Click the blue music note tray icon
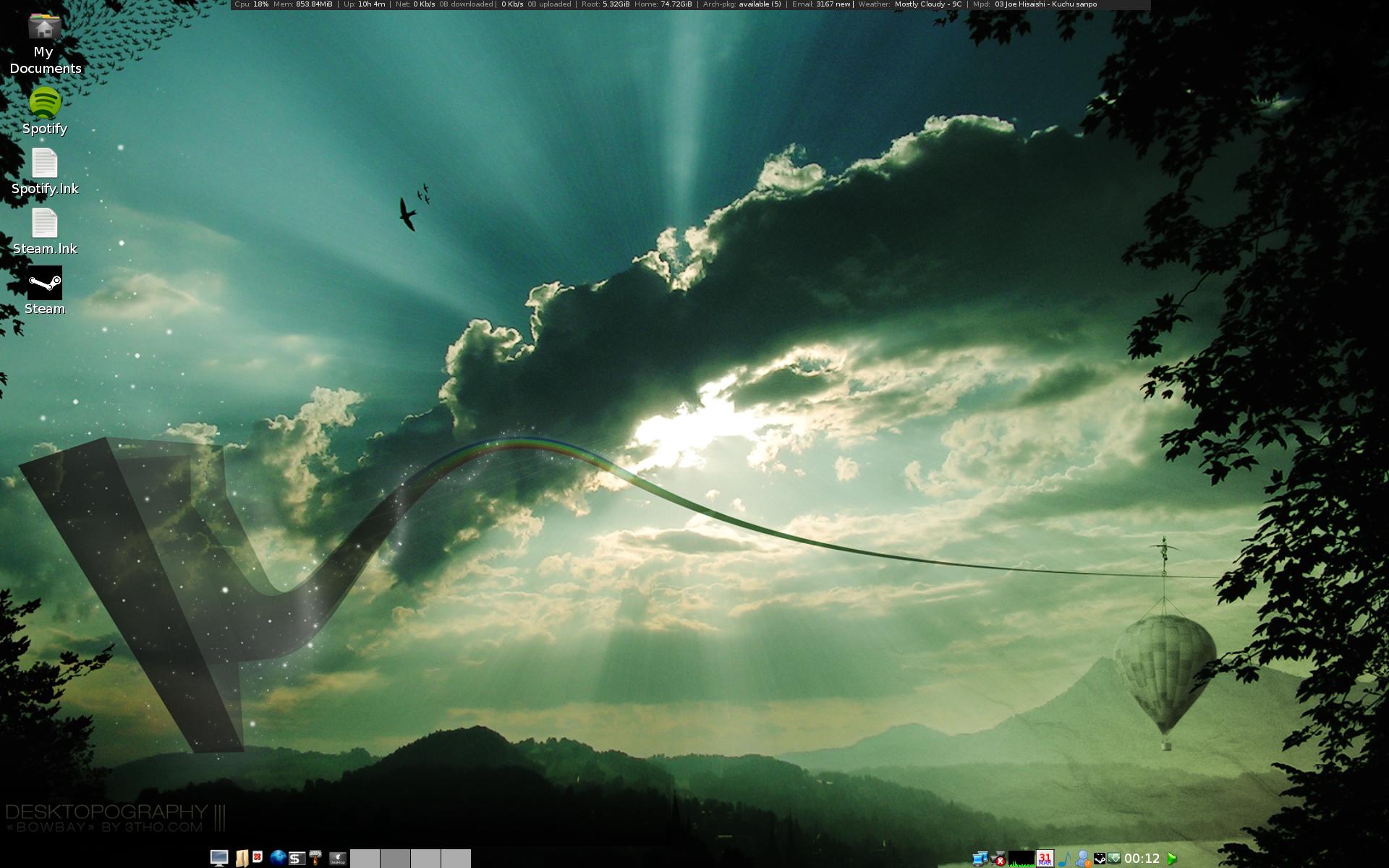The height and width of the screenshot is (868, 1389). click(1065, 859)
